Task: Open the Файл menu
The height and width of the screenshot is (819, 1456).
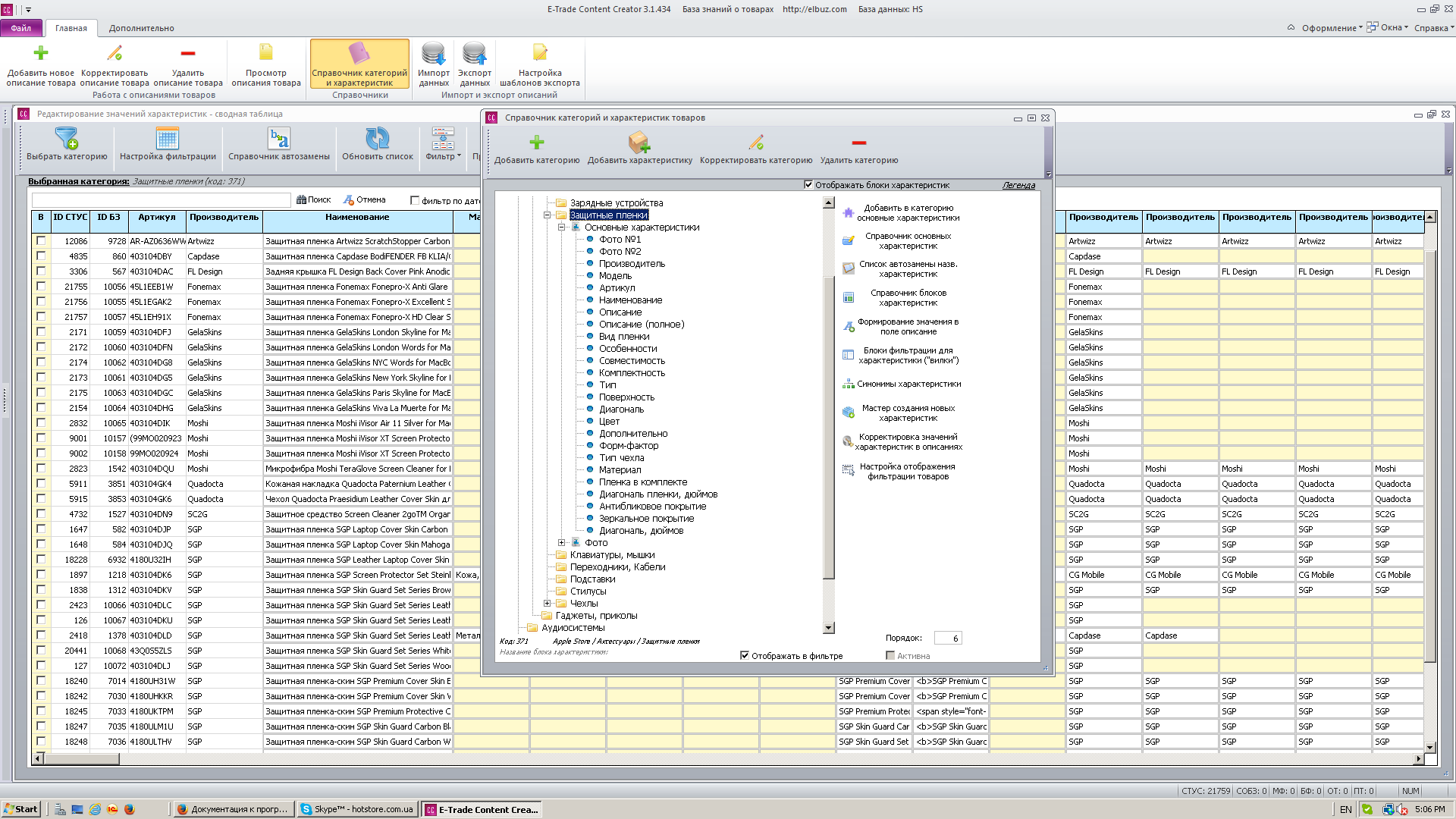Action: [21, 28]
